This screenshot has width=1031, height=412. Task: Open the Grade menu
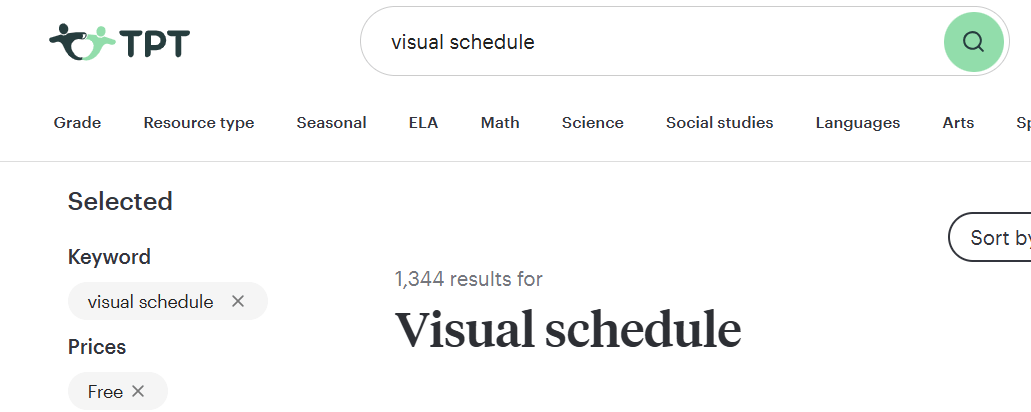(77, 123)
